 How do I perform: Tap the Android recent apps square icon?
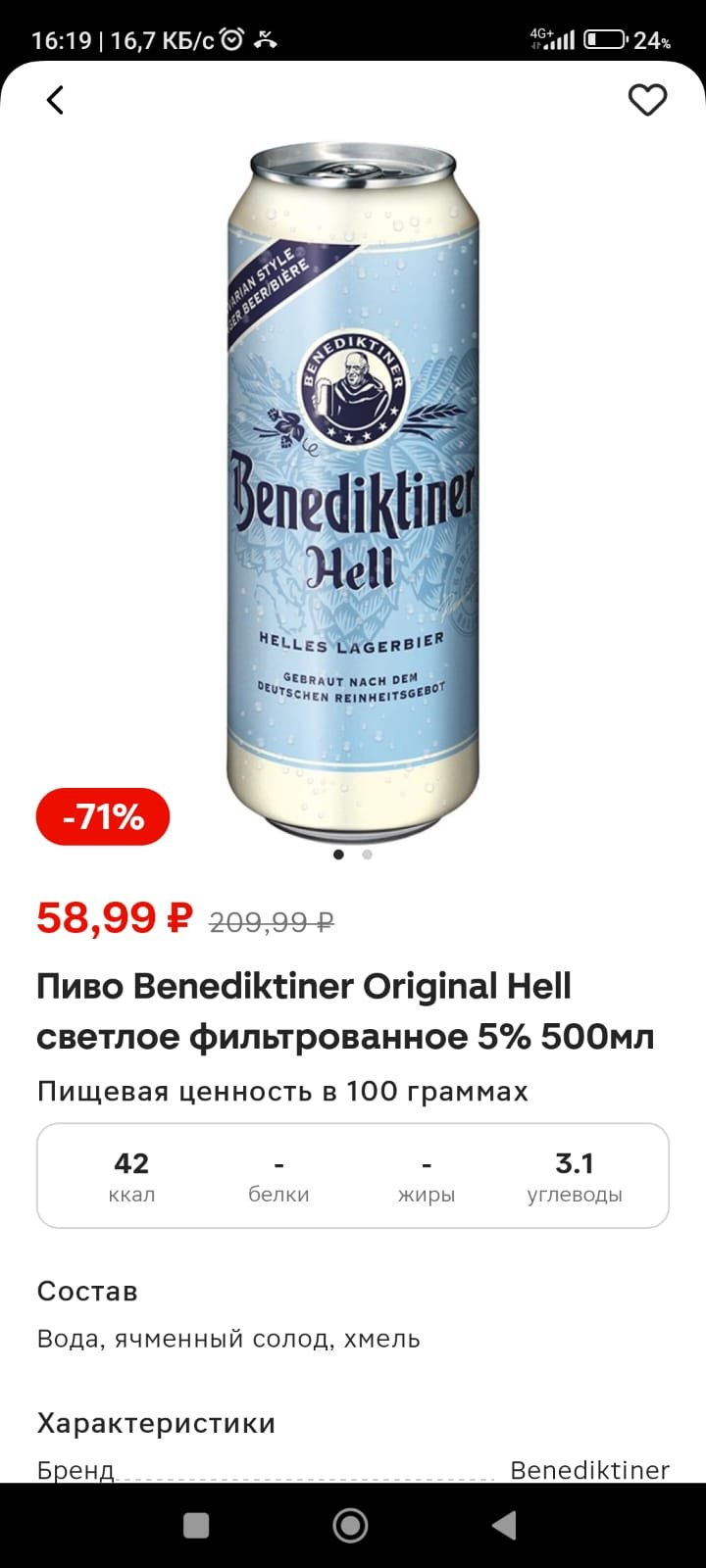point(196,1525)
